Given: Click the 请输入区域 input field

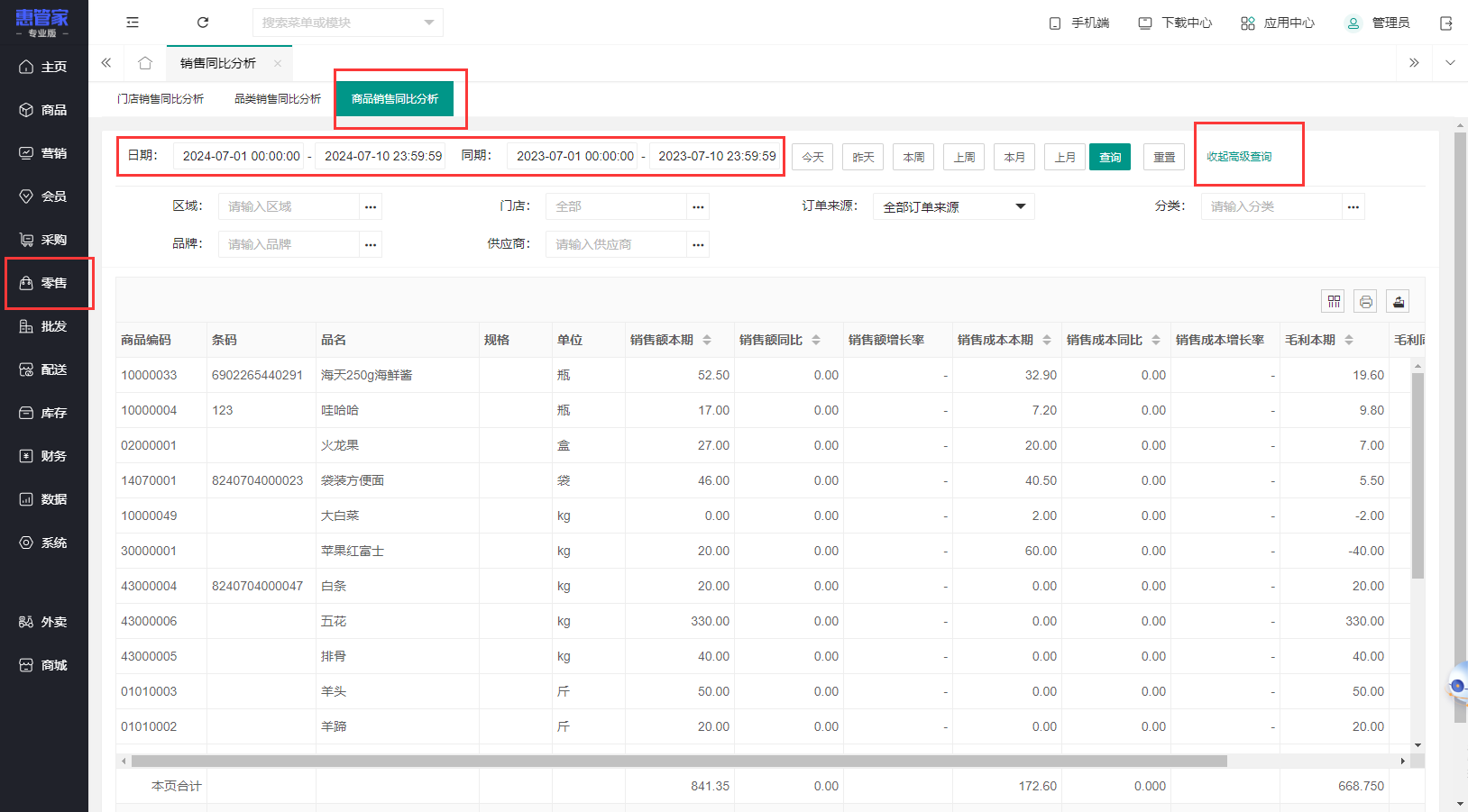Looking at the screenshot, I should click(x=289, y=207).
